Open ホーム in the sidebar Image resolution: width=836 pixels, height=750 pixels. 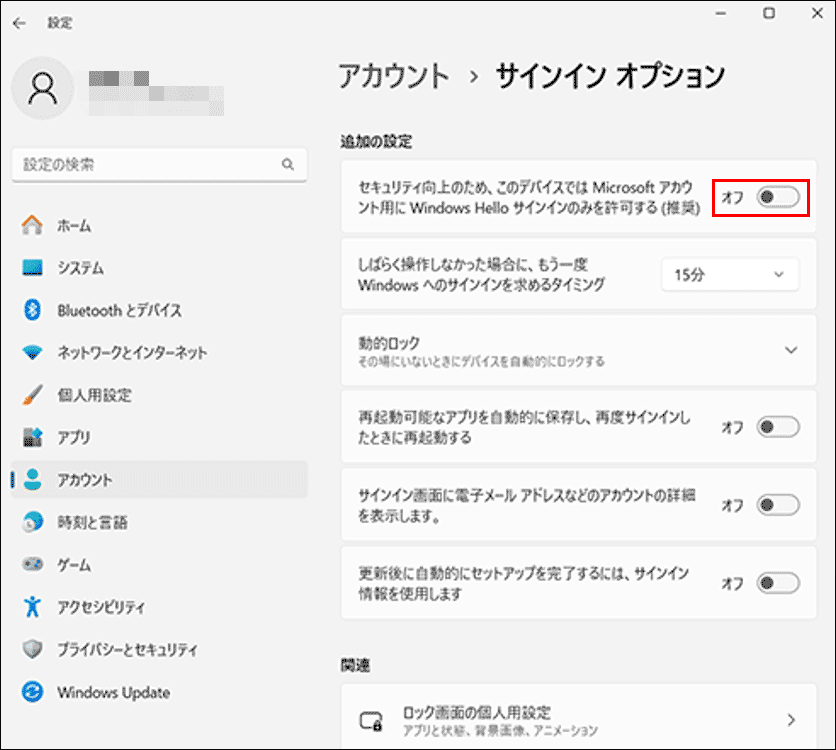click(159, 225)
